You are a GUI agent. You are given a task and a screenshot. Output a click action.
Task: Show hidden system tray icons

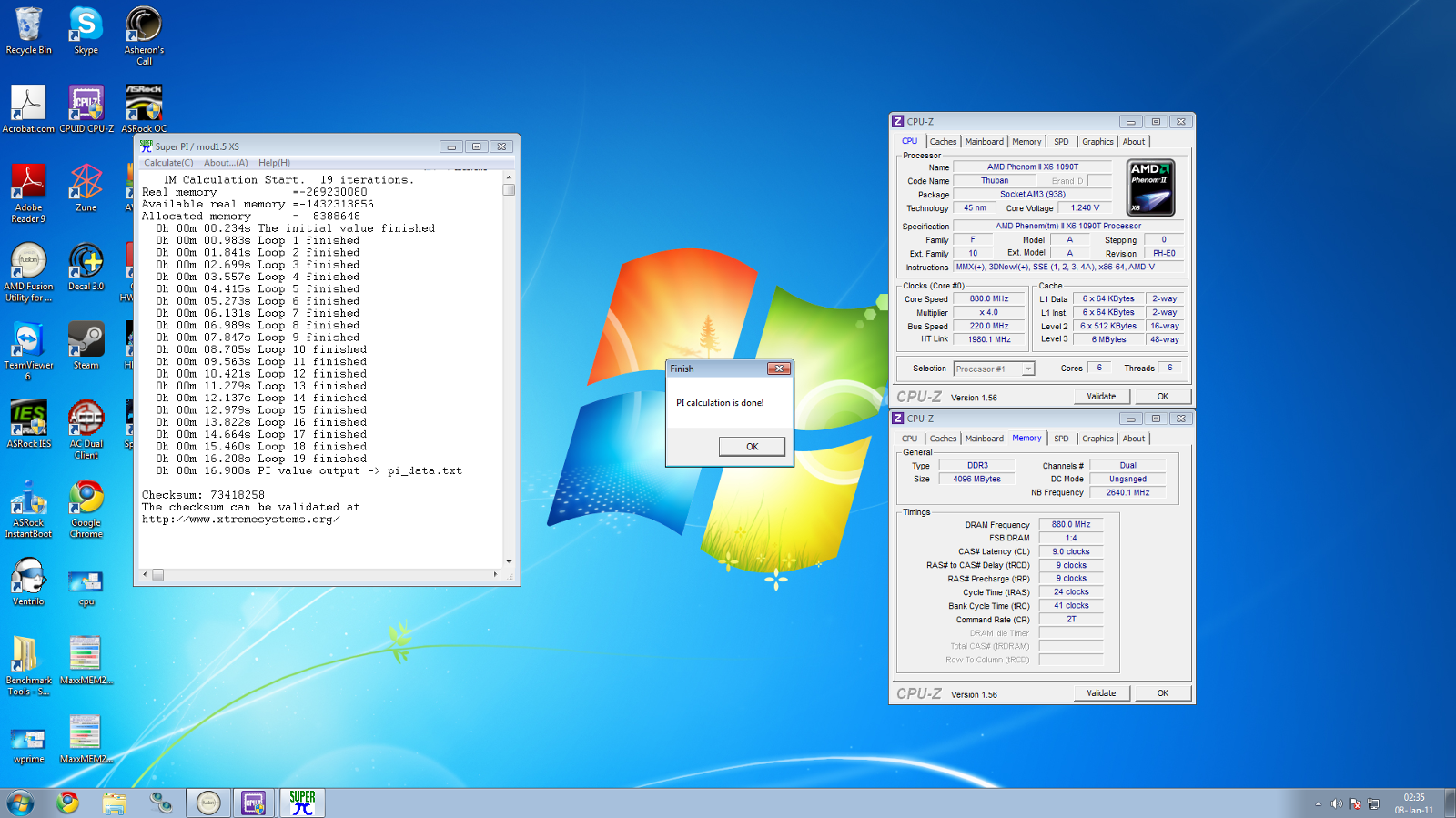coord(1318,803)
